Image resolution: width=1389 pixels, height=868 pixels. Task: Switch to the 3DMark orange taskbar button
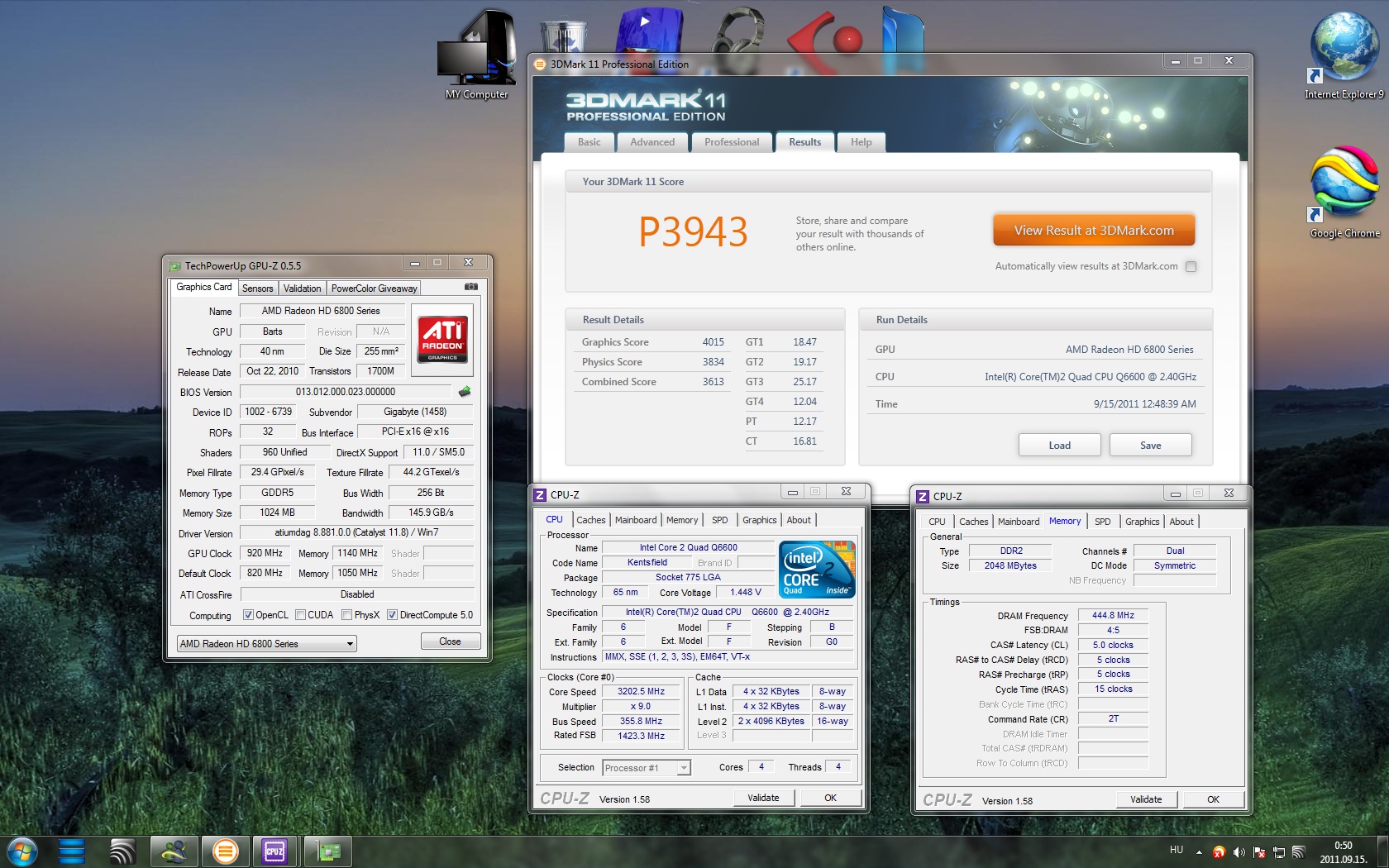pos(225,851)
